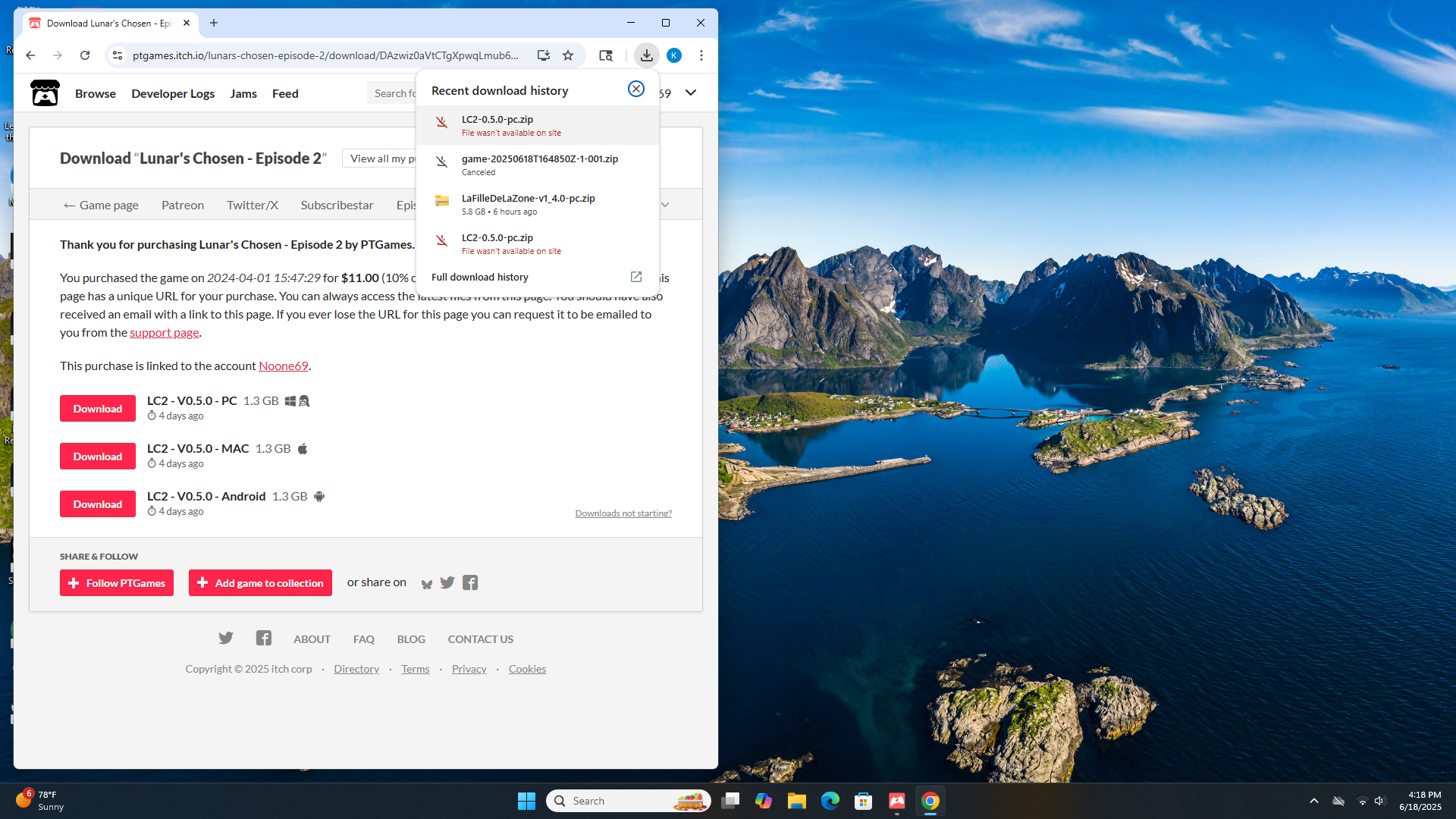Click View all my purchases button
This screenshot has width=1456, height=819.
point(379,158)
